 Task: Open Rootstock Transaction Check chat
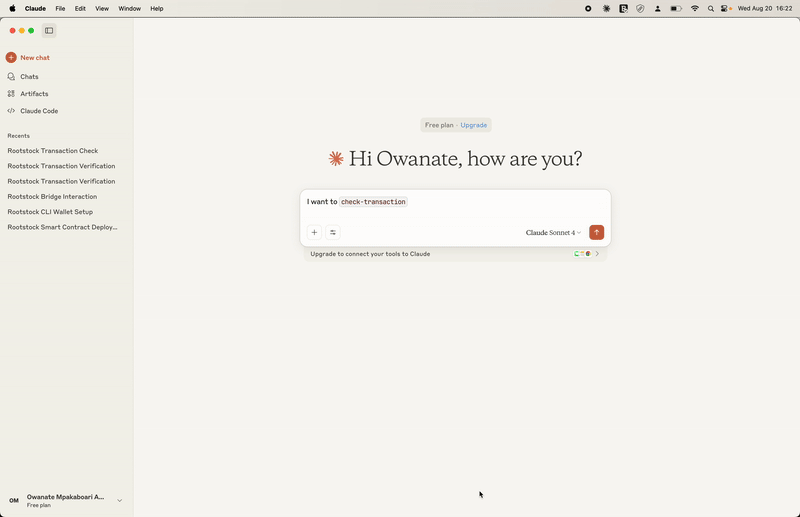53,151
